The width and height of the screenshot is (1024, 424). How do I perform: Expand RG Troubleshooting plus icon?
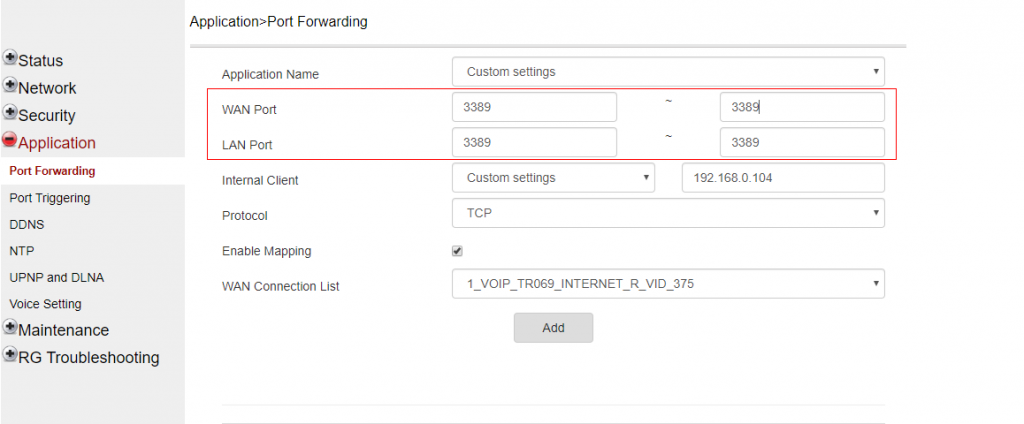point(10,355)
